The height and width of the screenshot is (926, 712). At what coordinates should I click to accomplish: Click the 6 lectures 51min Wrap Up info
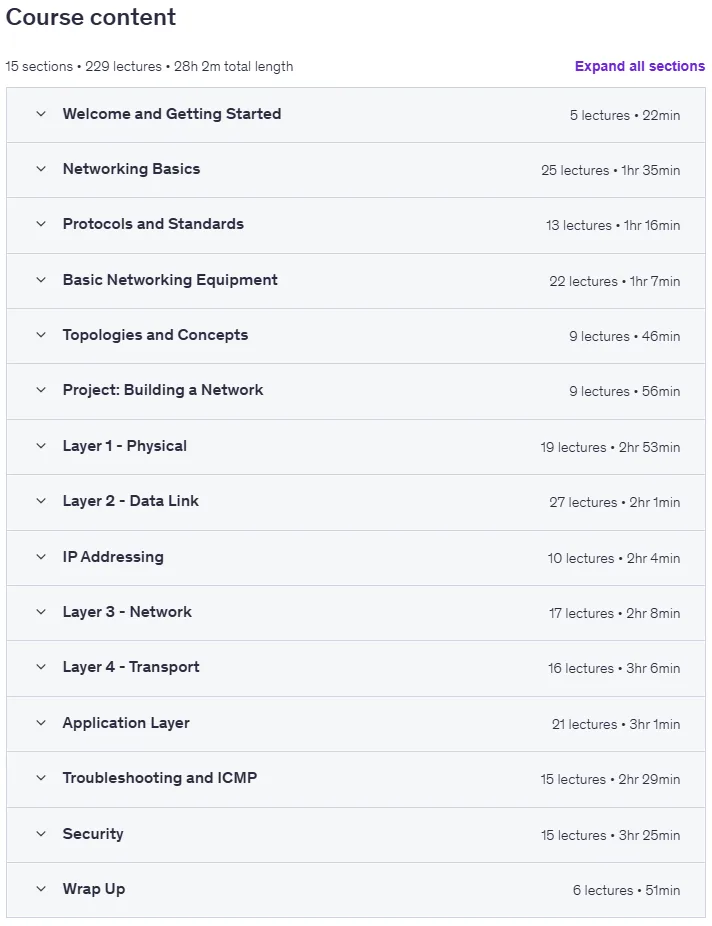tap(626, 890)
